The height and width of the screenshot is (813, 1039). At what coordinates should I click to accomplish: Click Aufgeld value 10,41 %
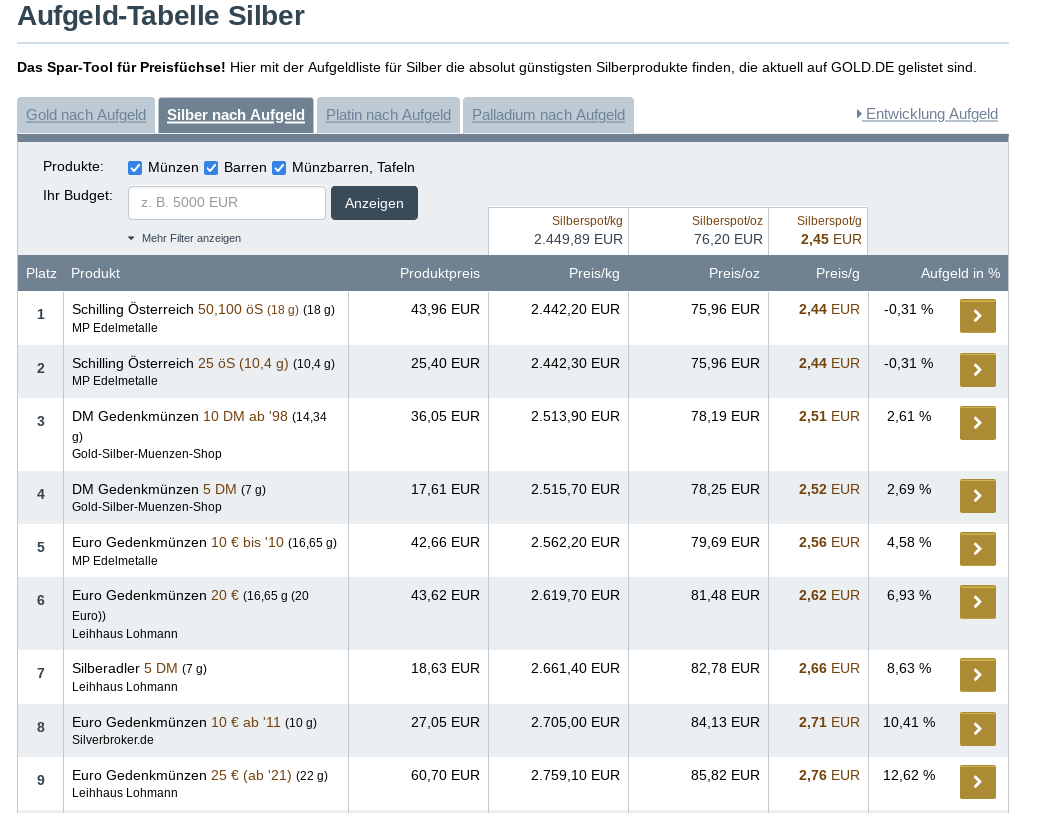tap(909, 722)
